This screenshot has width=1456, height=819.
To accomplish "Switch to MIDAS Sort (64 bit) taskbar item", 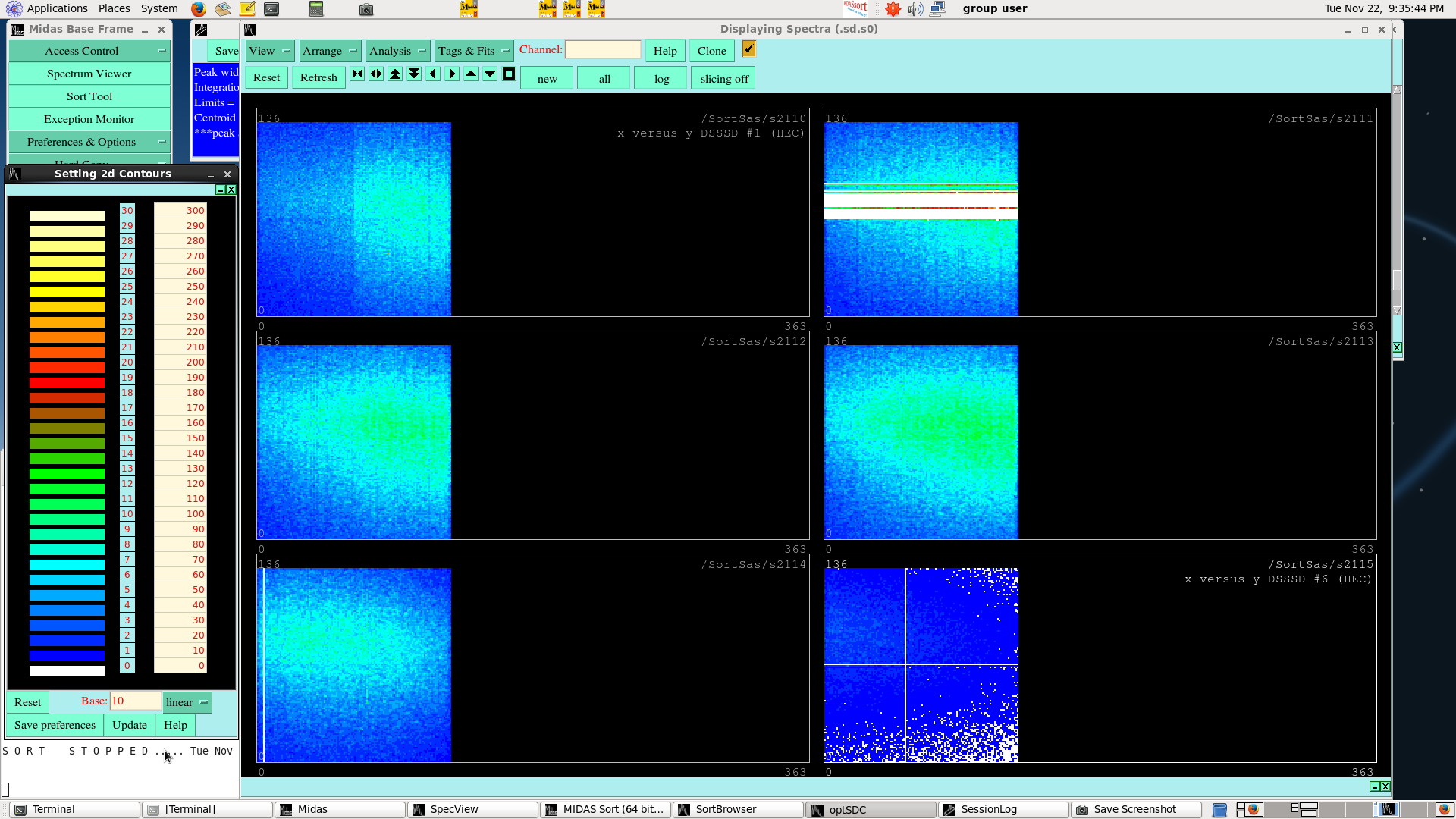I will [605, 809].
